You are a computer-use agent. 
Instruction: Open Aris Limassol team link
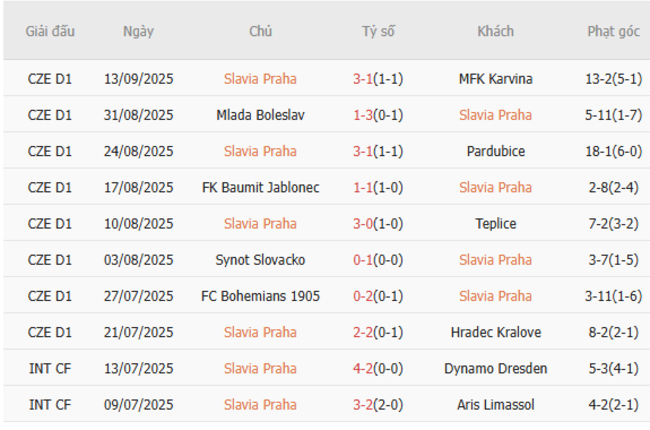click(495, 405)
